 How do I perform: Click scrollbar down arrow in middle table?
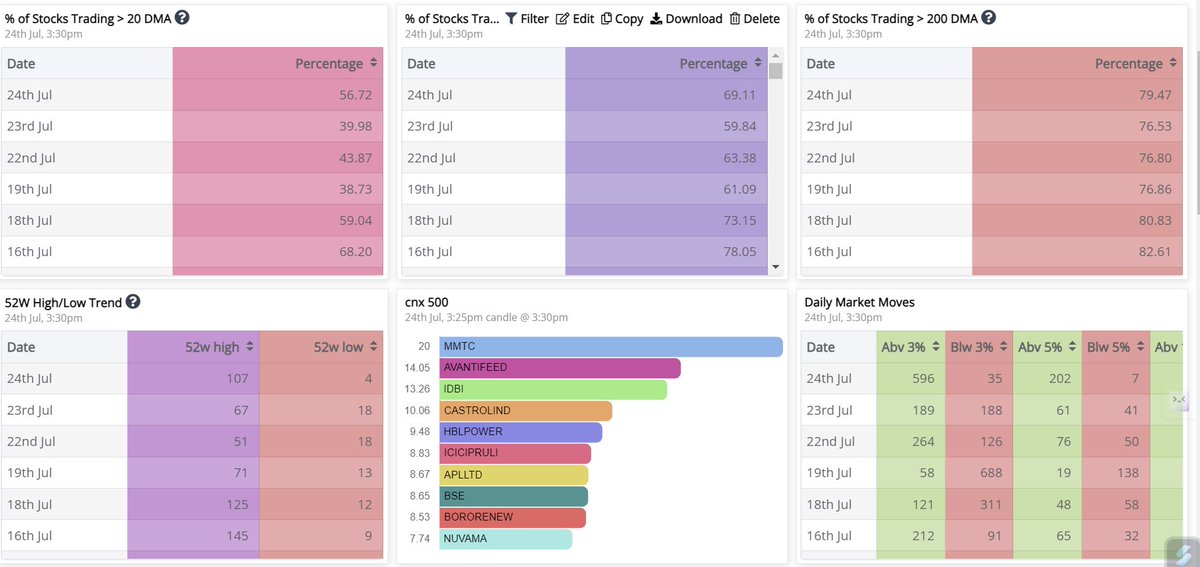775,267
